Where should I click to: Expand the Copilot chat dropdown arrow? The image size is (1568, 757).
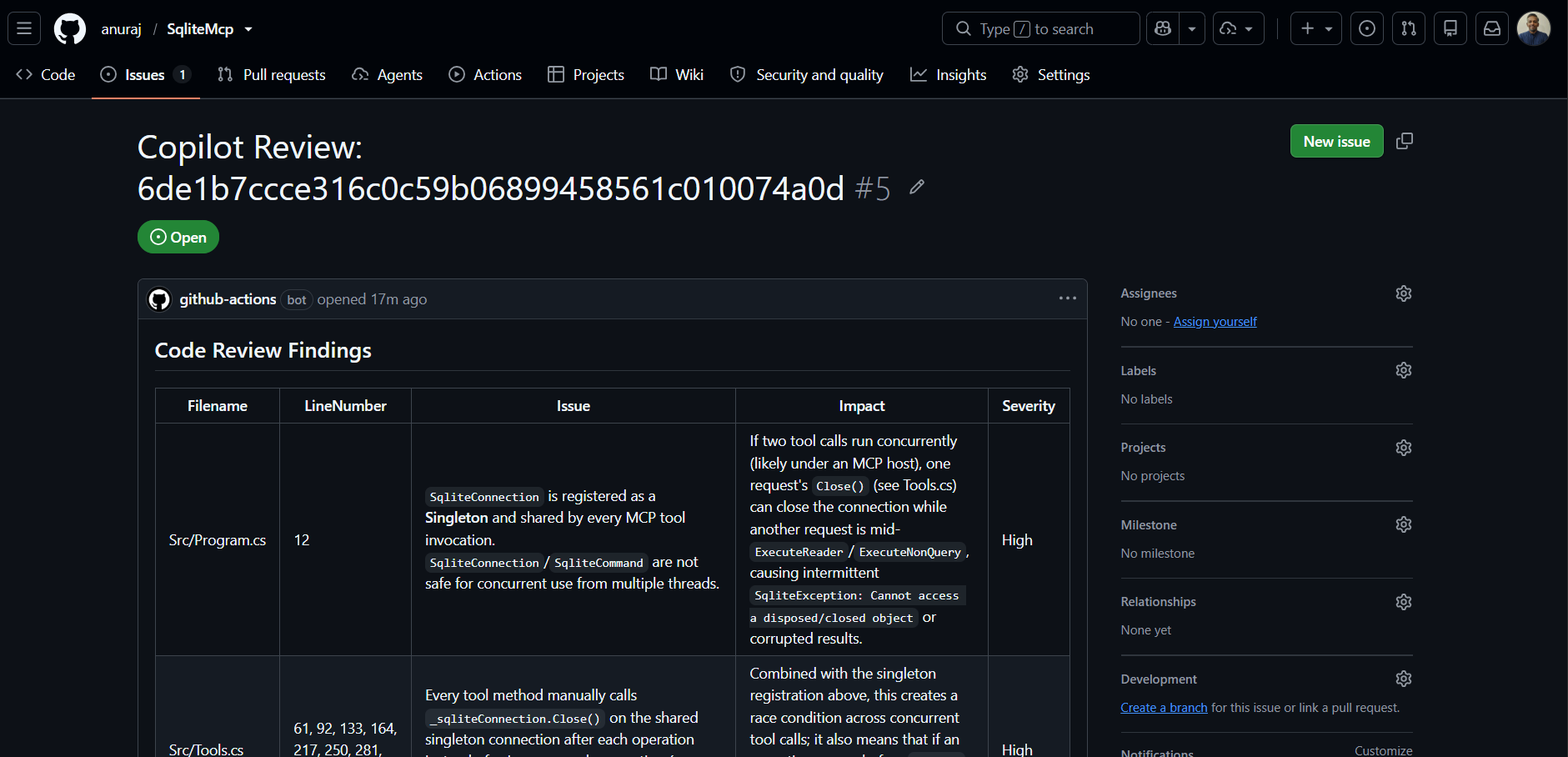tap(1192, 28)
